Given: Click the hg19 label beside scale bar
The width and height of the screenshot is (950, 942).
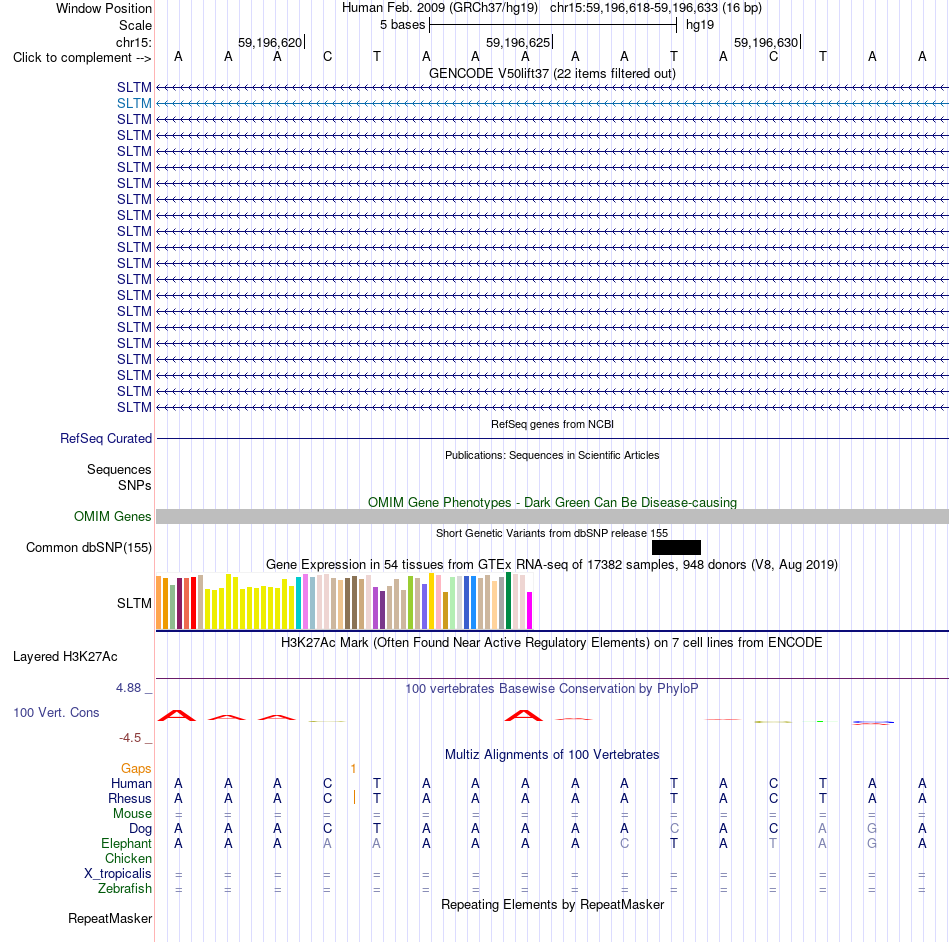Looking at the screenshot, I should [700, 25].
